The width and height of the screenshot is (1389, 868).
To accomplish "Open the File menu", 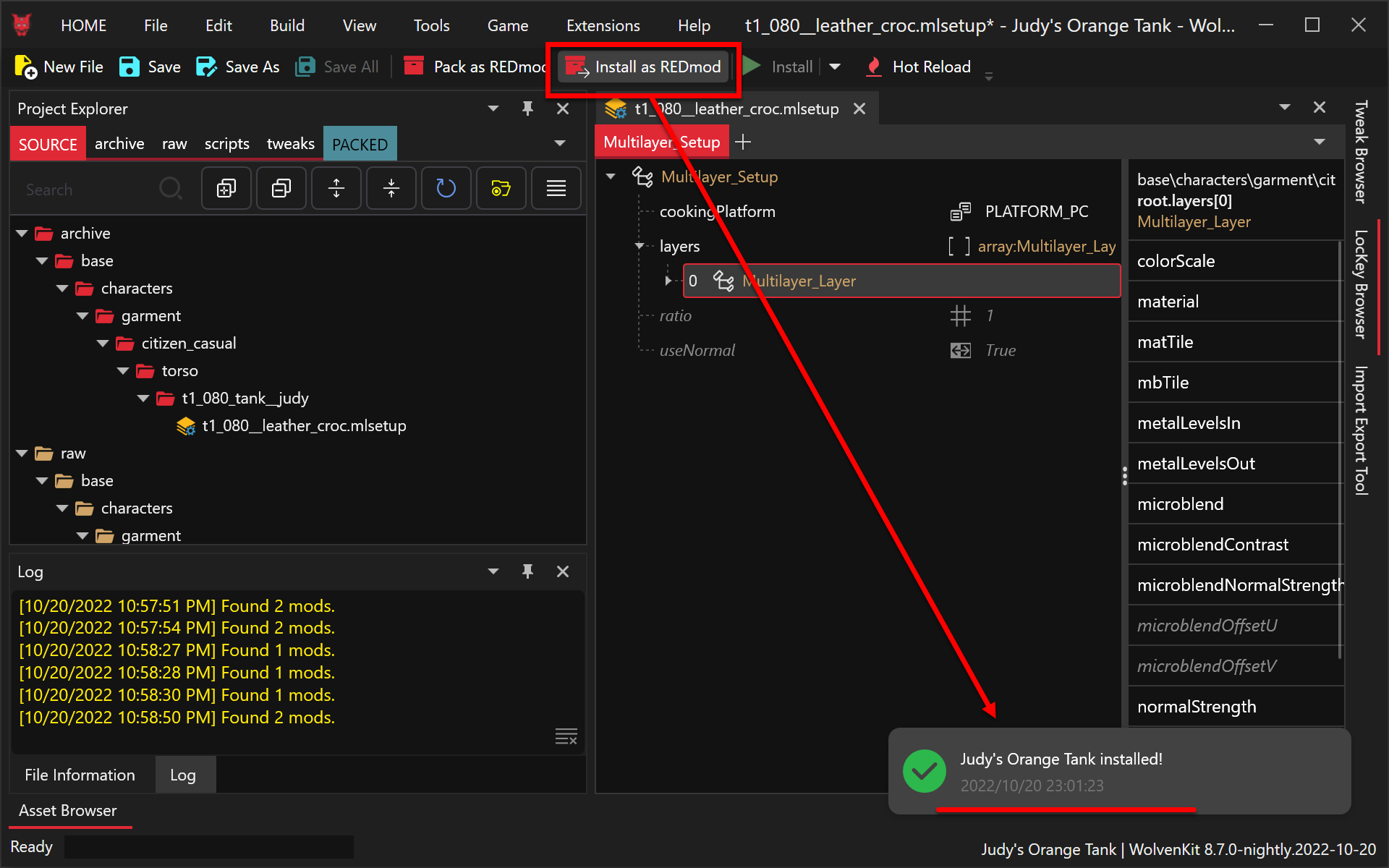I will click(156, 25).
